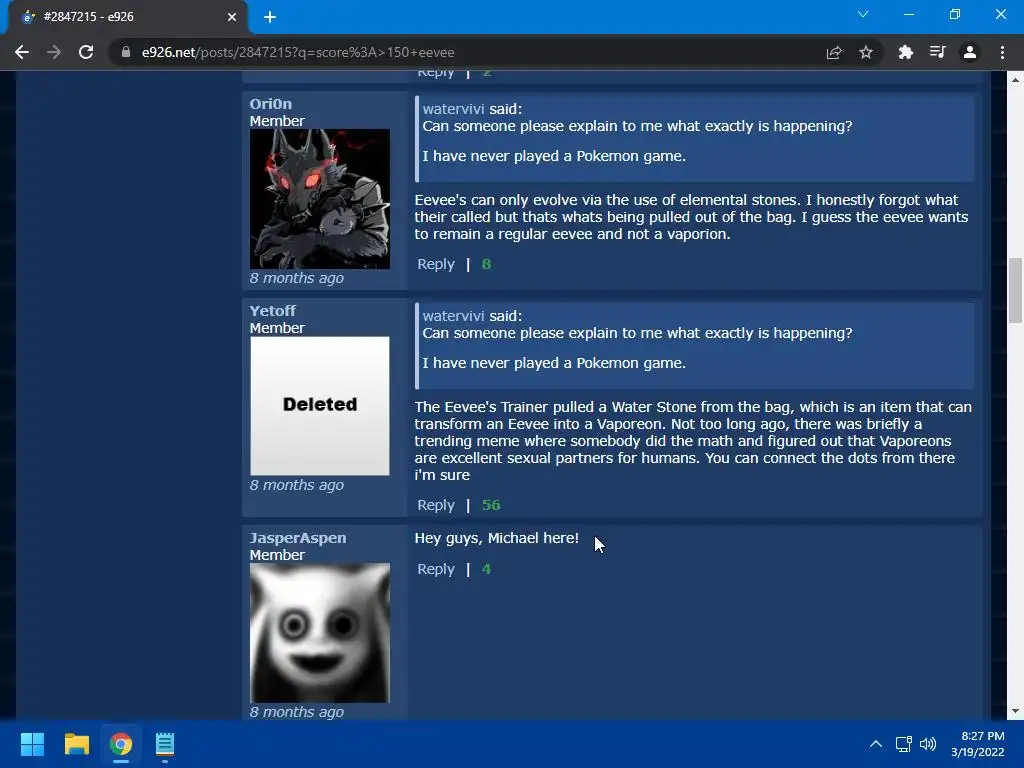Reload the current page

(x=86, y=52)
